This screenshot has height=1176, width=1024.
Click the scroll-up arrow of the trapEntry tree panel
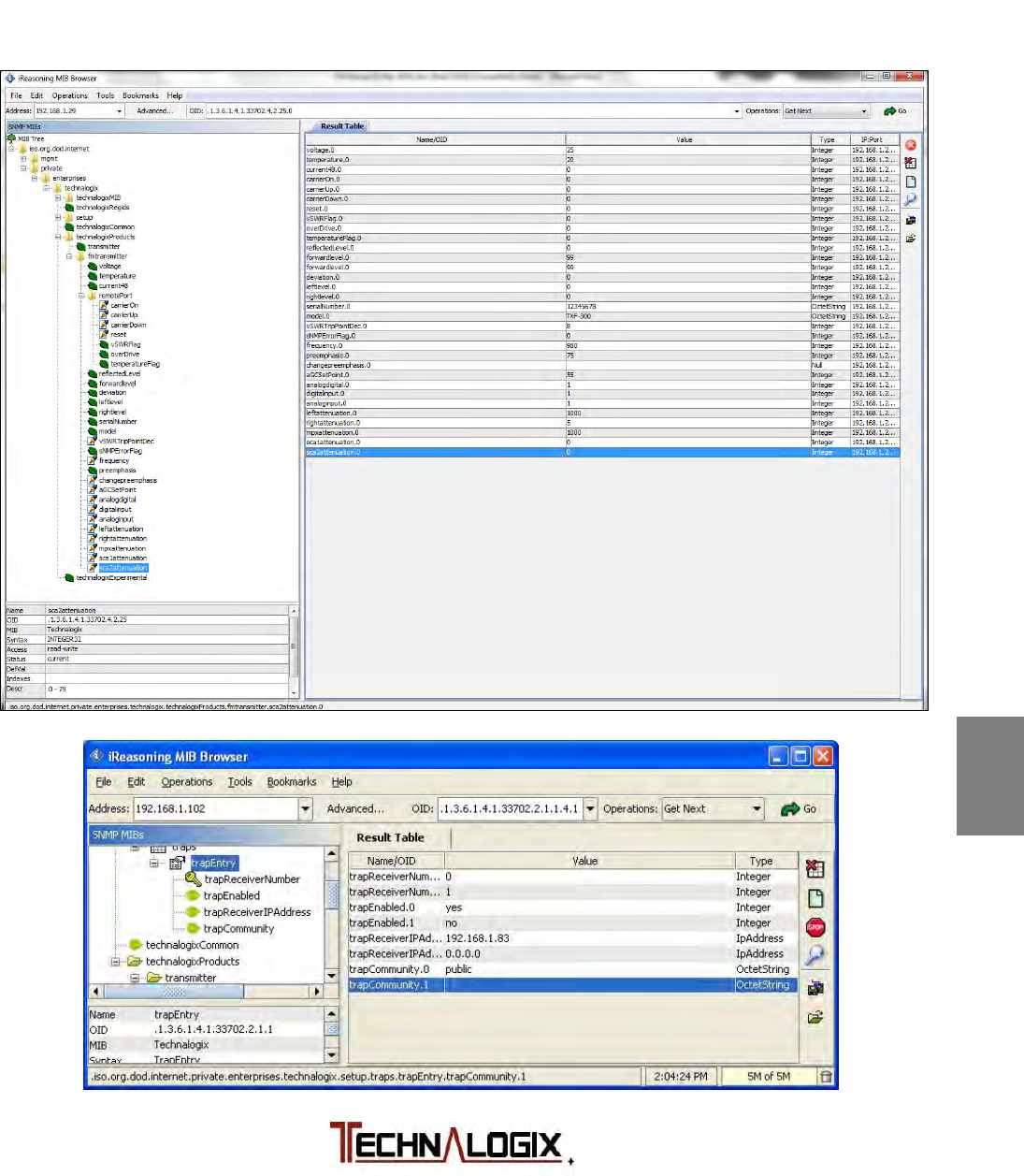click(331, 854)
